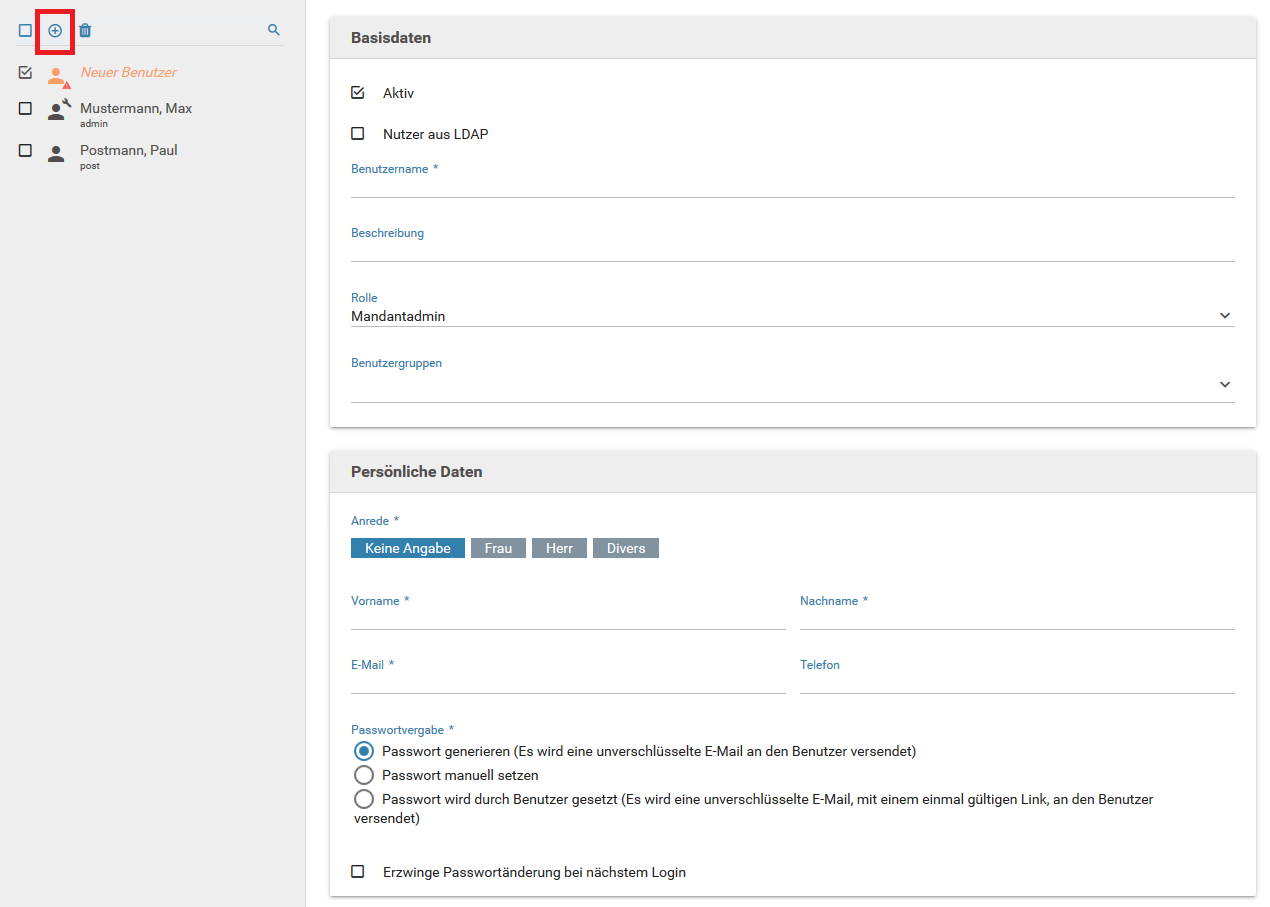Choose the Divers salutation button

pyautogui.click(x=626, y=548)
